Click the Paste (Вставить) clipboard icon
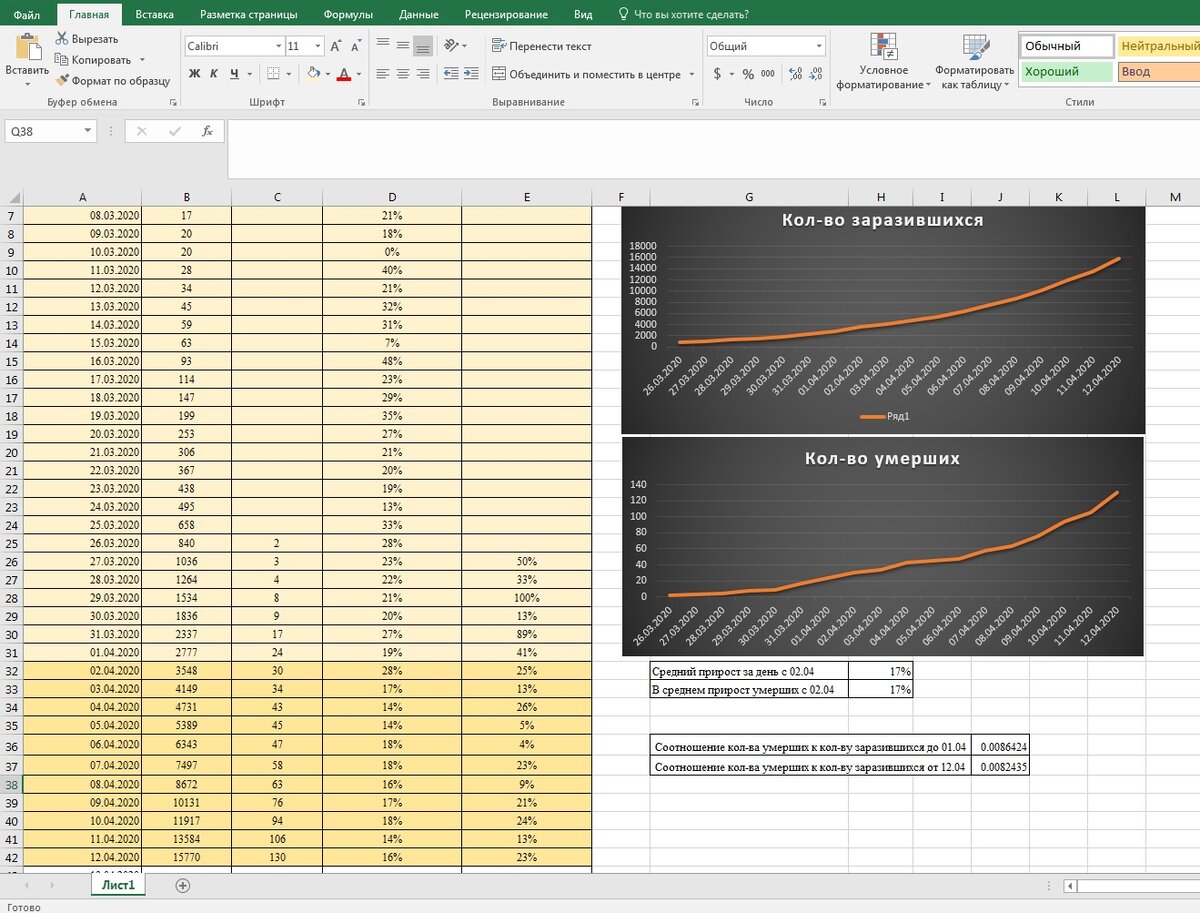 pyautogui.click(x=27, y=47)
